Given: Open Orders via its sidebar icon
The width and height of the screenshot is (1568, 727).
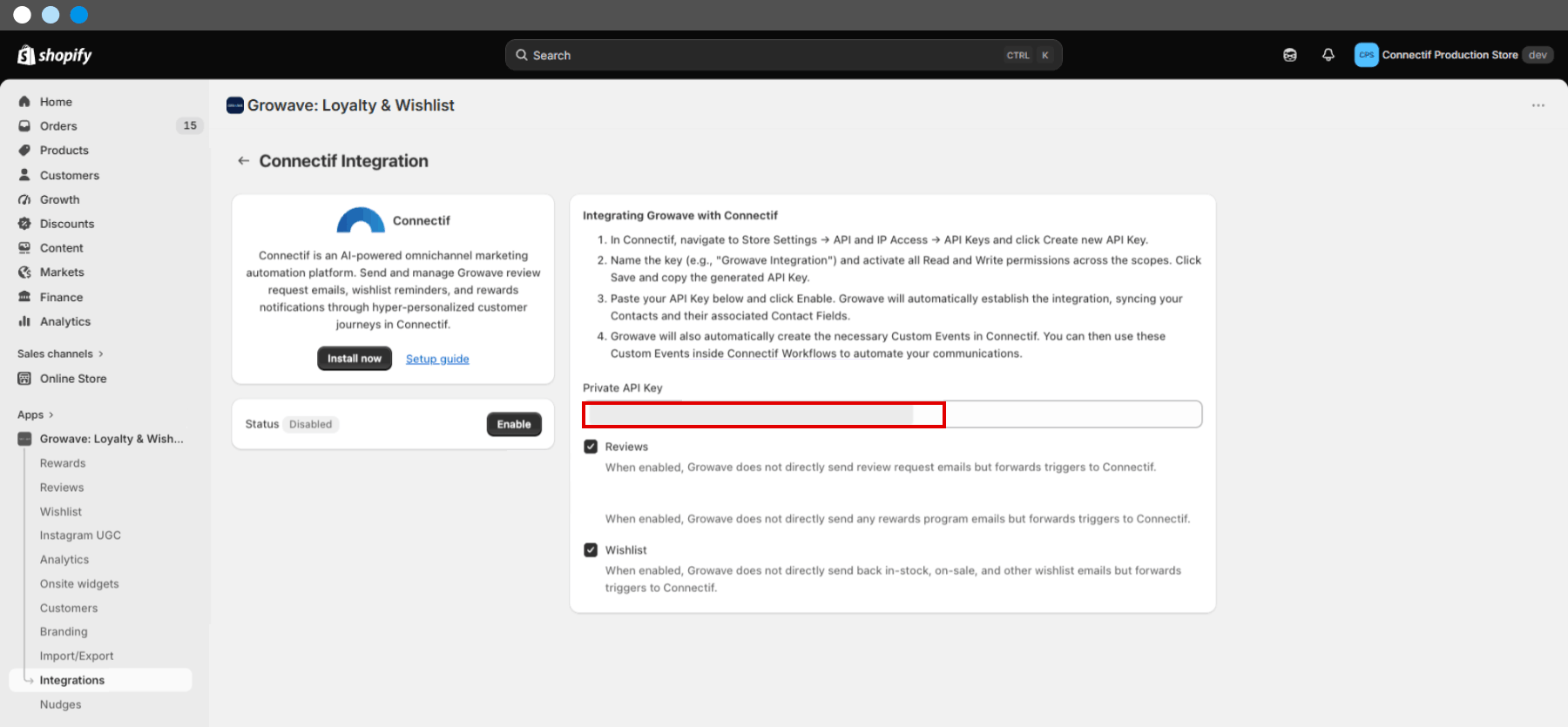Looking at the screenshot, I should [x=24, y=126].
